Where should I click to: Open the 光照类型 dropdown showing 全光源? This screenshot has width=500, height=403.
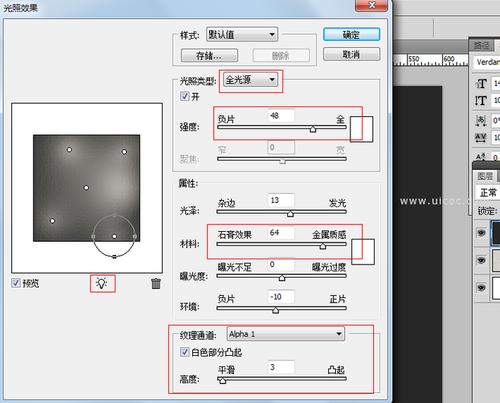(x=250, y=80)
